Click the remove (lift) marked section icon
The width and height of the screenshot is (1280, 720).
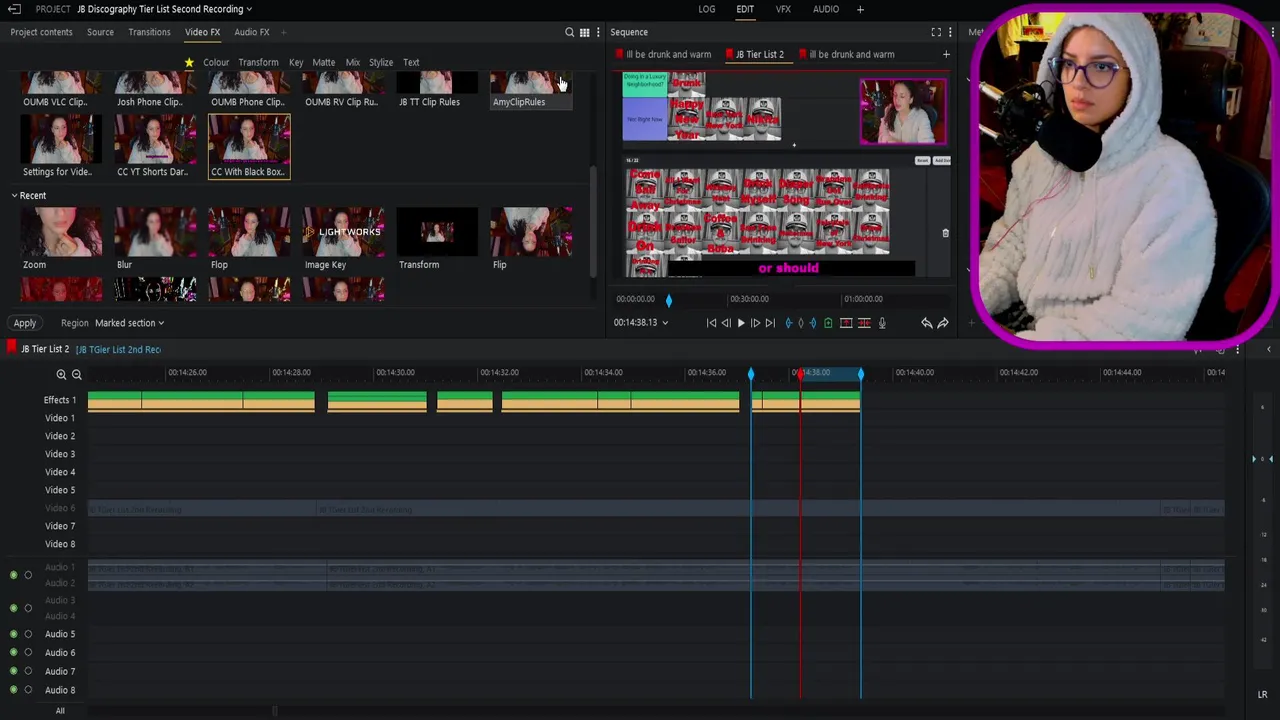point(846,323)
